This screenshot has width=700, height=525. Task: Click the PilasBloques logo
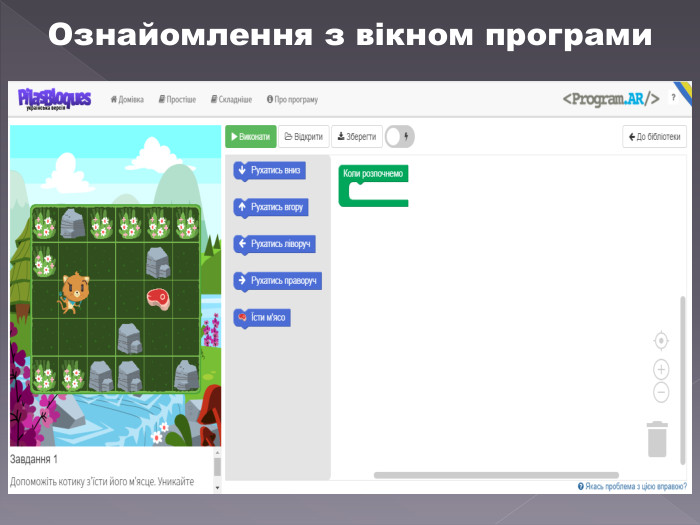click(54, 99)
